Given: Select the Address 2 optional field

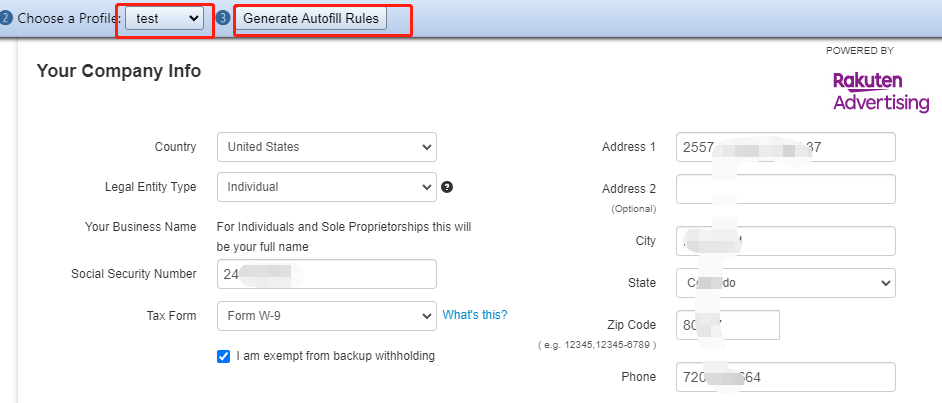Looking at the screenshot, I should (786, 189).
